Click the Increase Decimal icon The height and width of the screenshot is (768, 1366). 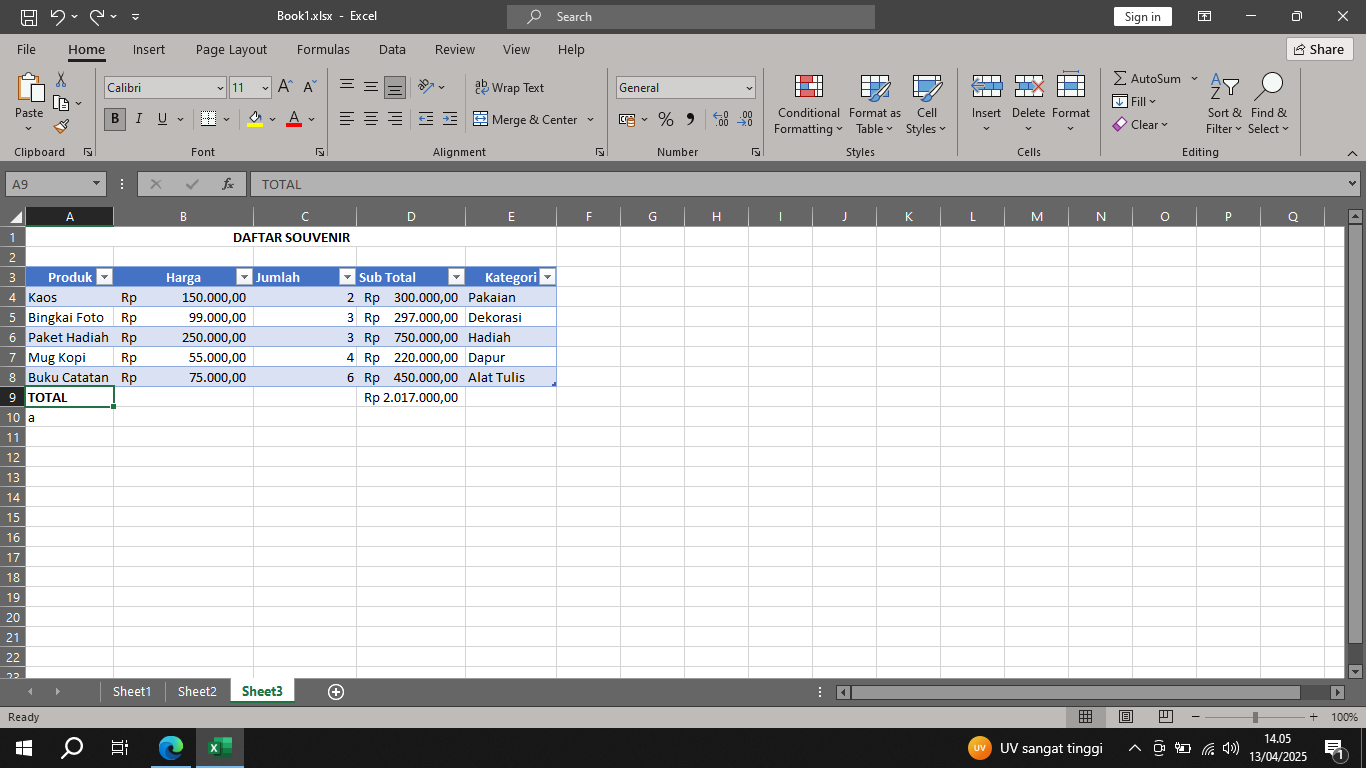720,119
